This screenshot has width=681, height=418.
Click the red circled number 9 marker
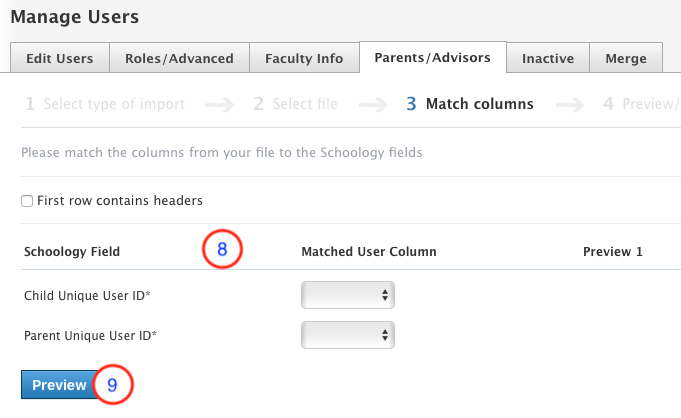pyautogui.click(x=113, y=385)
